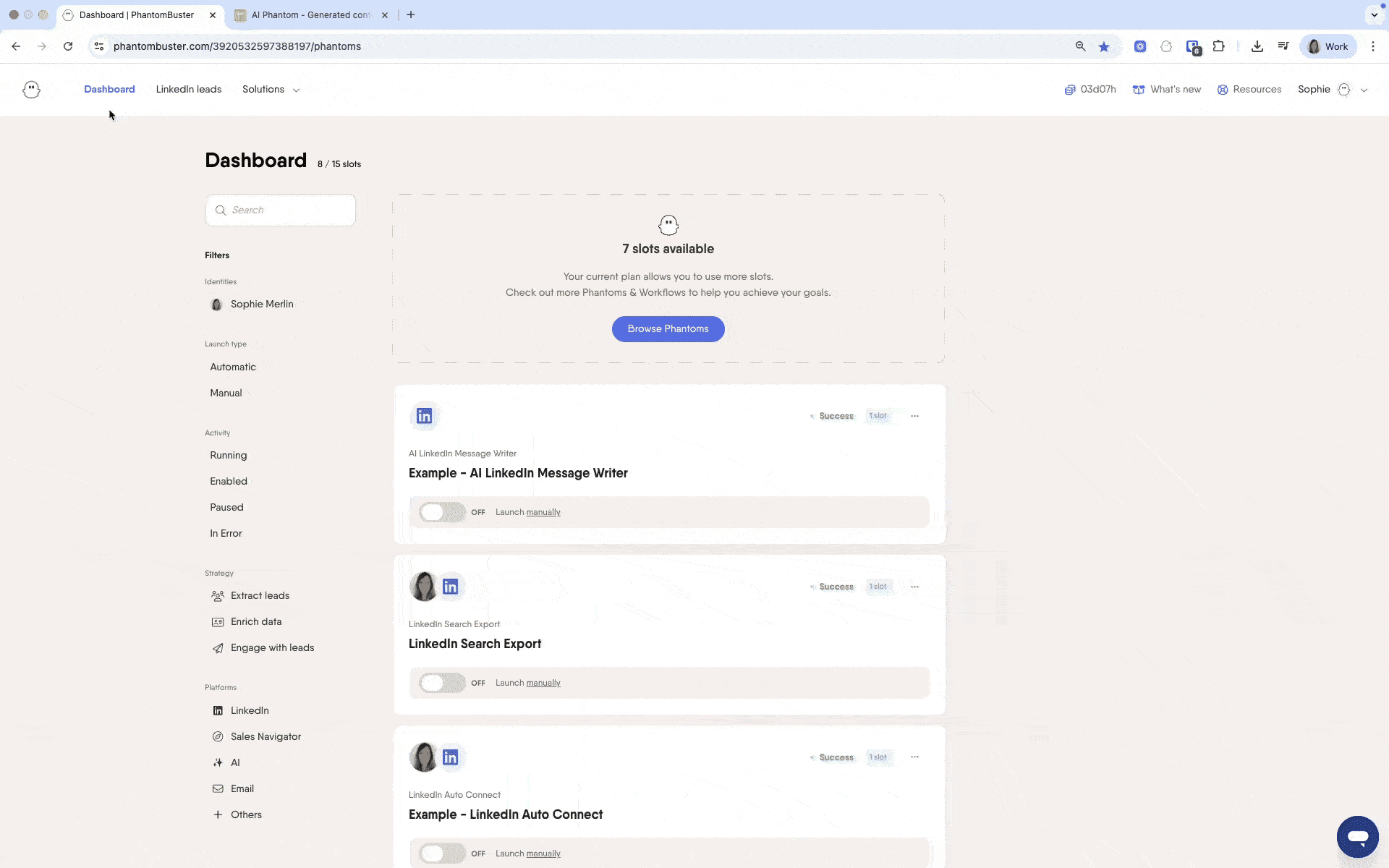Viewport: 1389px width, 868px height.
Task: Open LinkedIn leads nav tab
Action: coord(189,90)
